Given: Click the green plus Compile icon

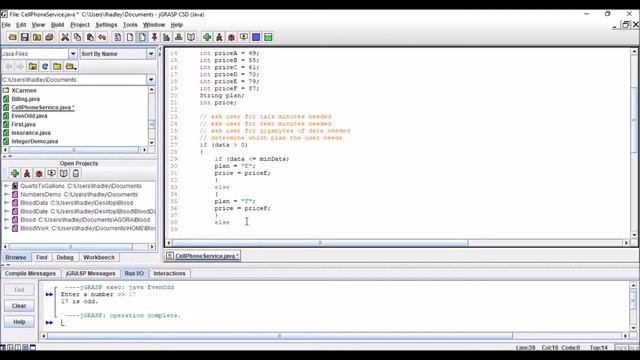Looking at the screenshot, I should 207,37.
